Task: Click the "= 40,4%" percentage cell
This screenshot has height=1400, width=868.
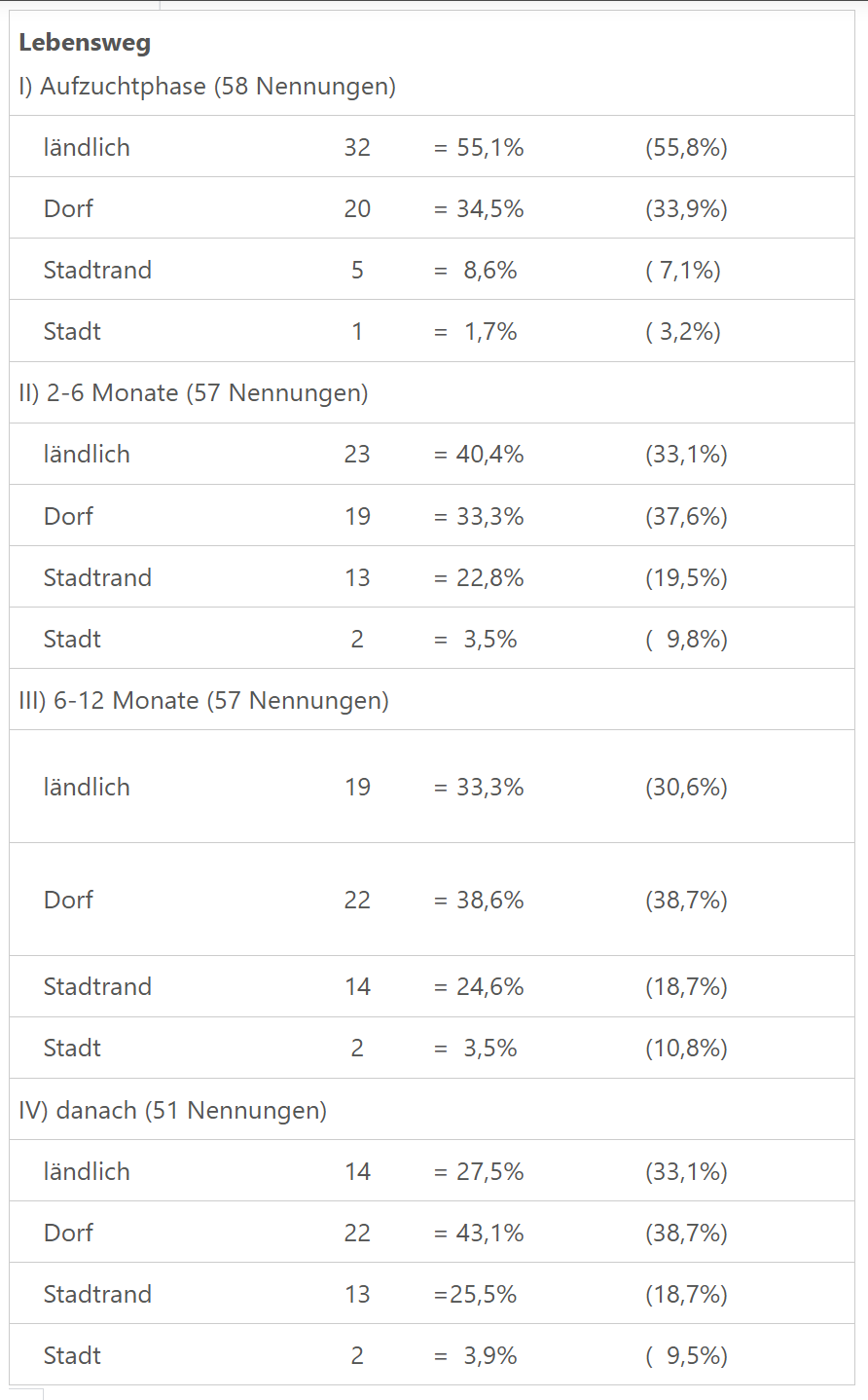Action: 479,455
